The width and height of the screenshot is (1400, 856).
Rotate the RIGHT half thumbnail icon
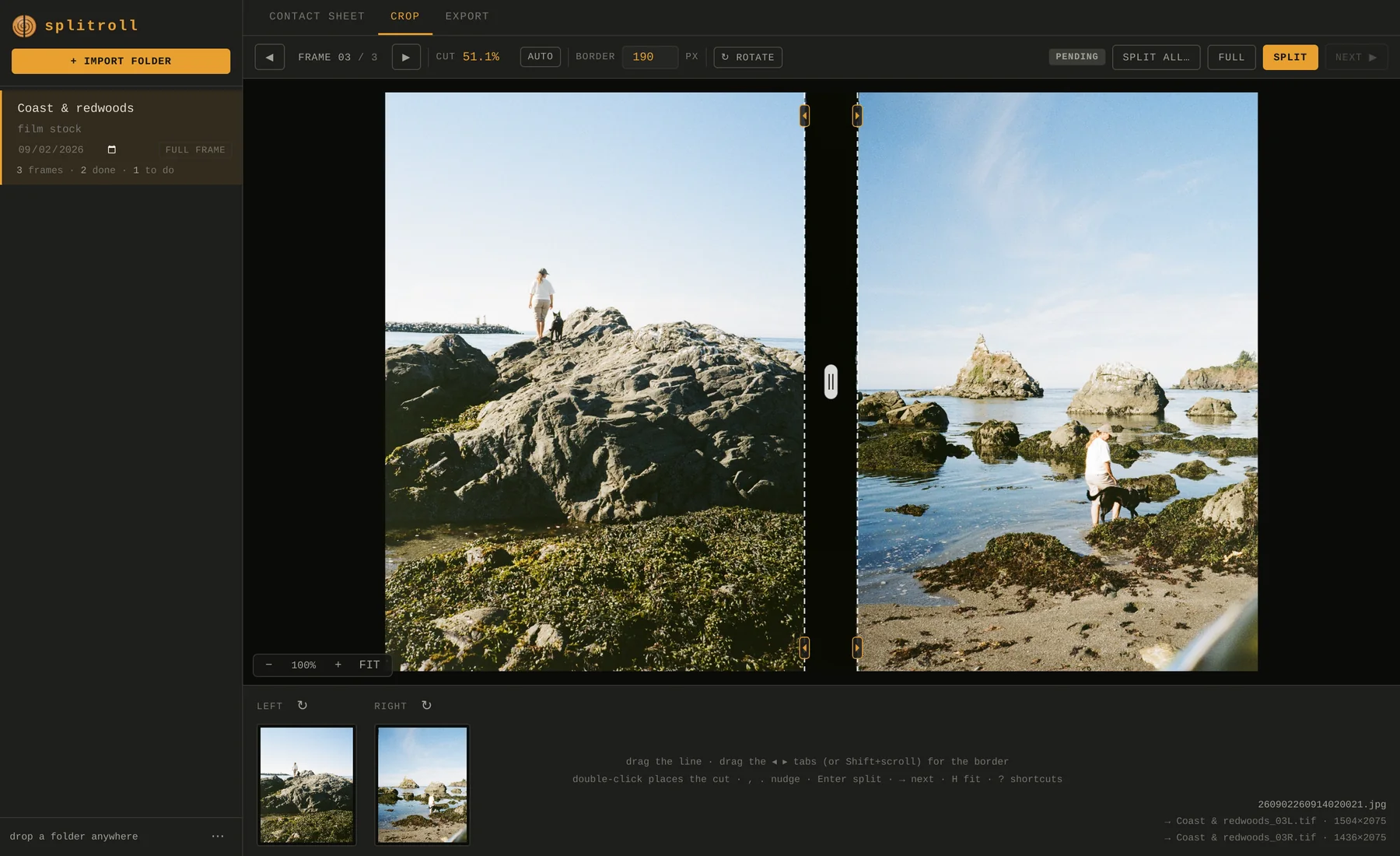pyautogui.click(x=426, y=705)
